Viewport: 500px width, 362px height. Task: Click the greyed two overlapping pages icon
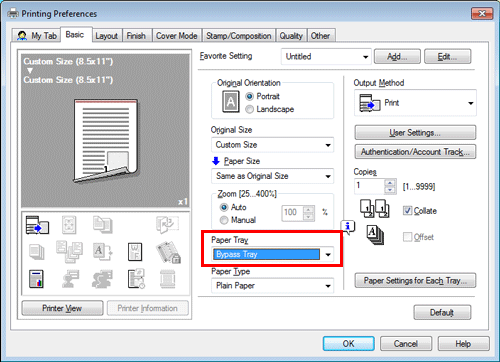(102, 224)
